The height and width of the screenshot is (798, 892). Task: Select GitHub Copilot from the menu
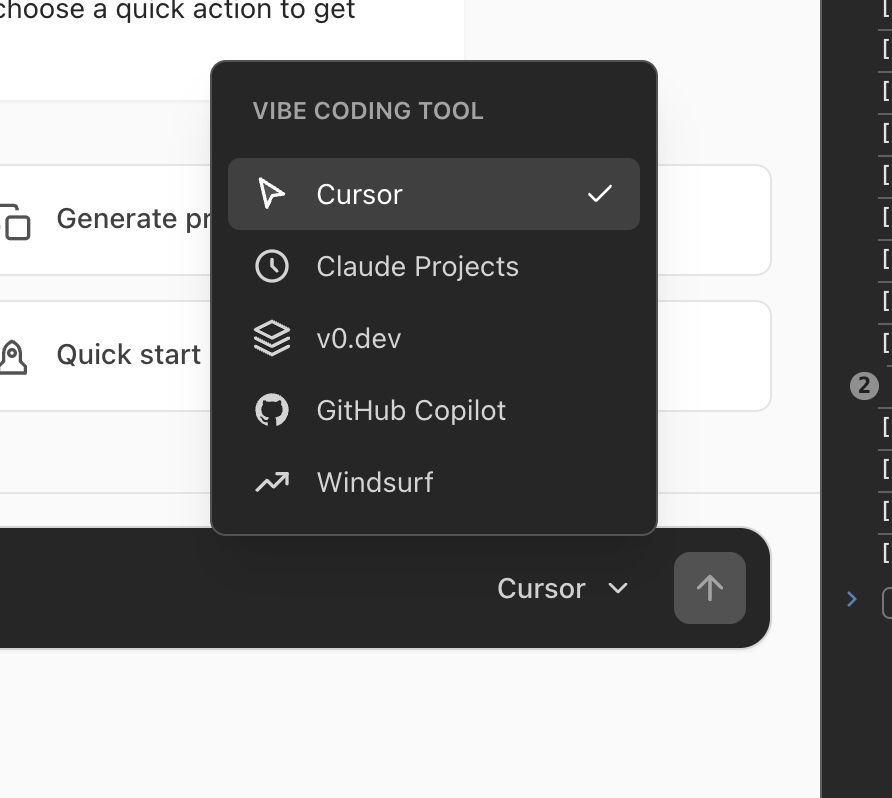pyautogui.click(x=411, y=410)
